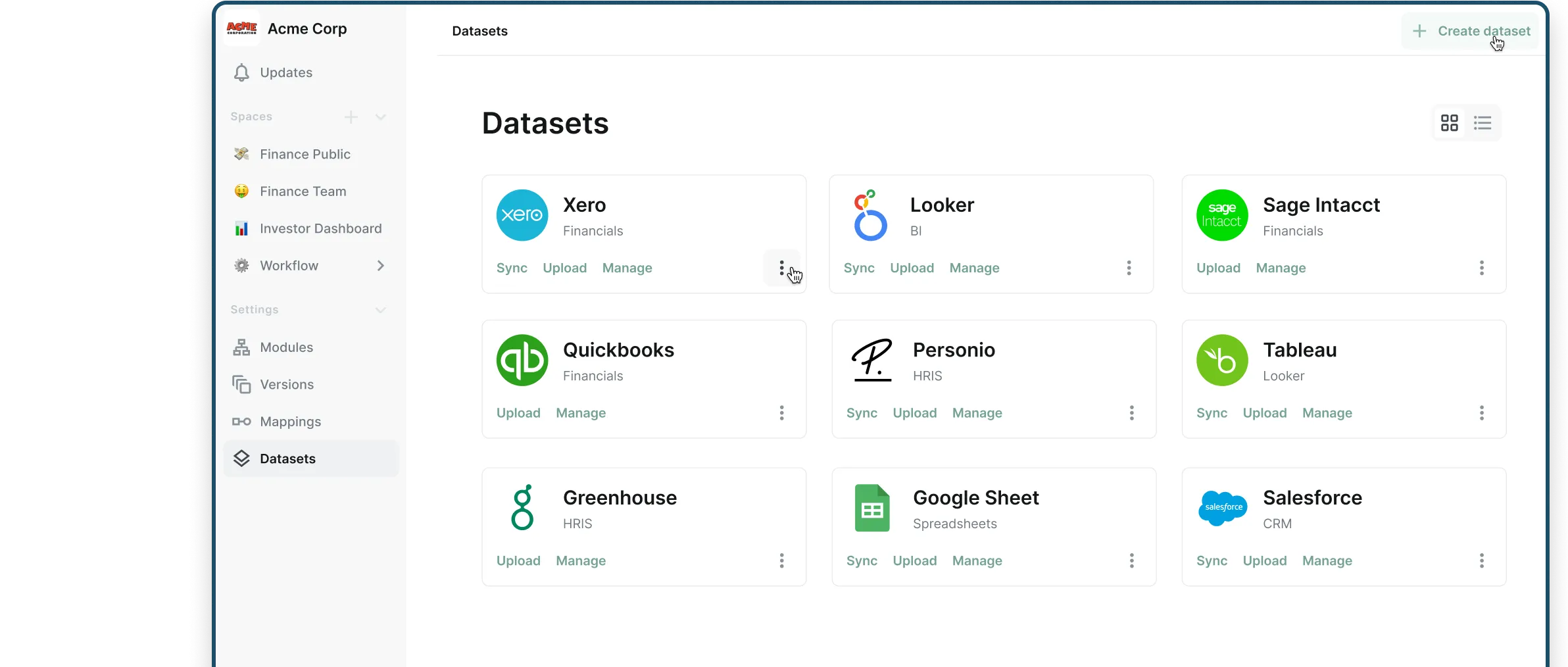Viewport: 1568px width, 667px height.
Task: Manage the Sage Intacct dataset
Action: click(x=1281, y=268)
